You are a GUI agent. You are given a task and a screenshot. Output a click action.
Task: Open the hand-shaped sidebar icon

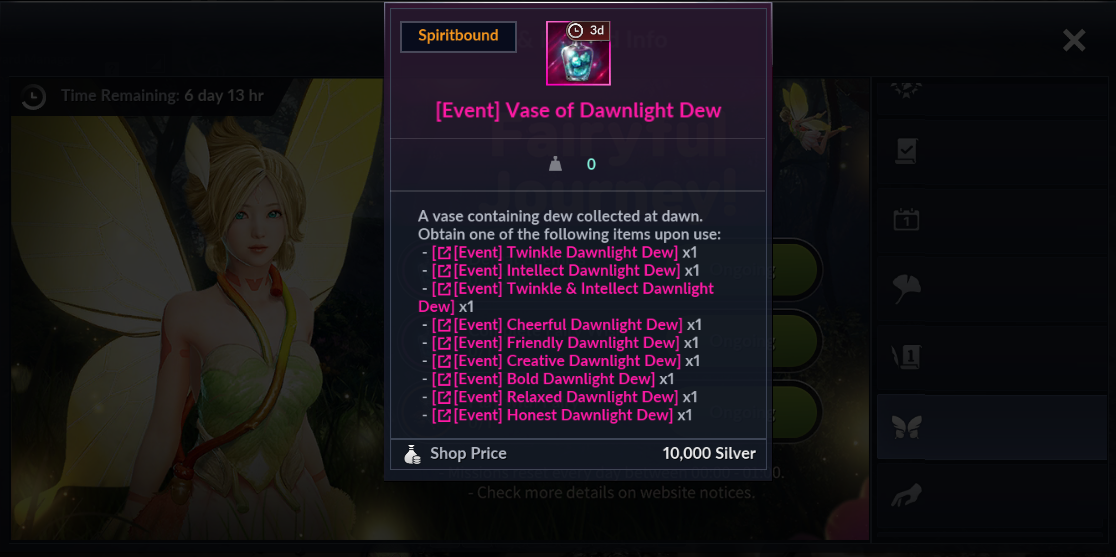[907, 495]
